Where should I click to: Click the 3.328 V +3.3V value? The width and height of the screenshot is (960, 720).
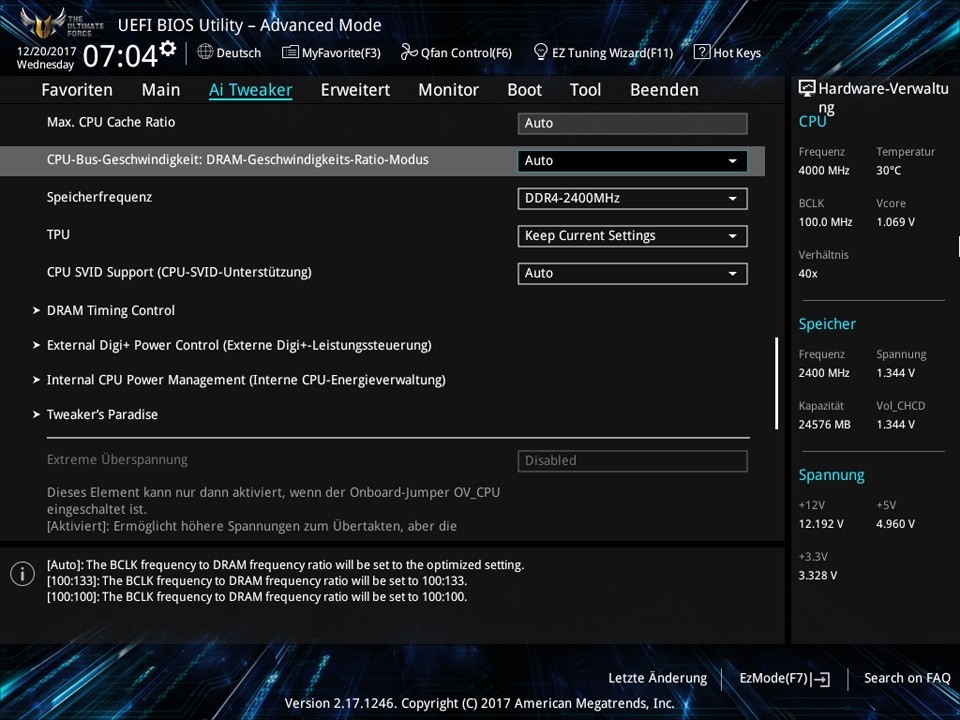pyautogui.click(x=817, y=576)
